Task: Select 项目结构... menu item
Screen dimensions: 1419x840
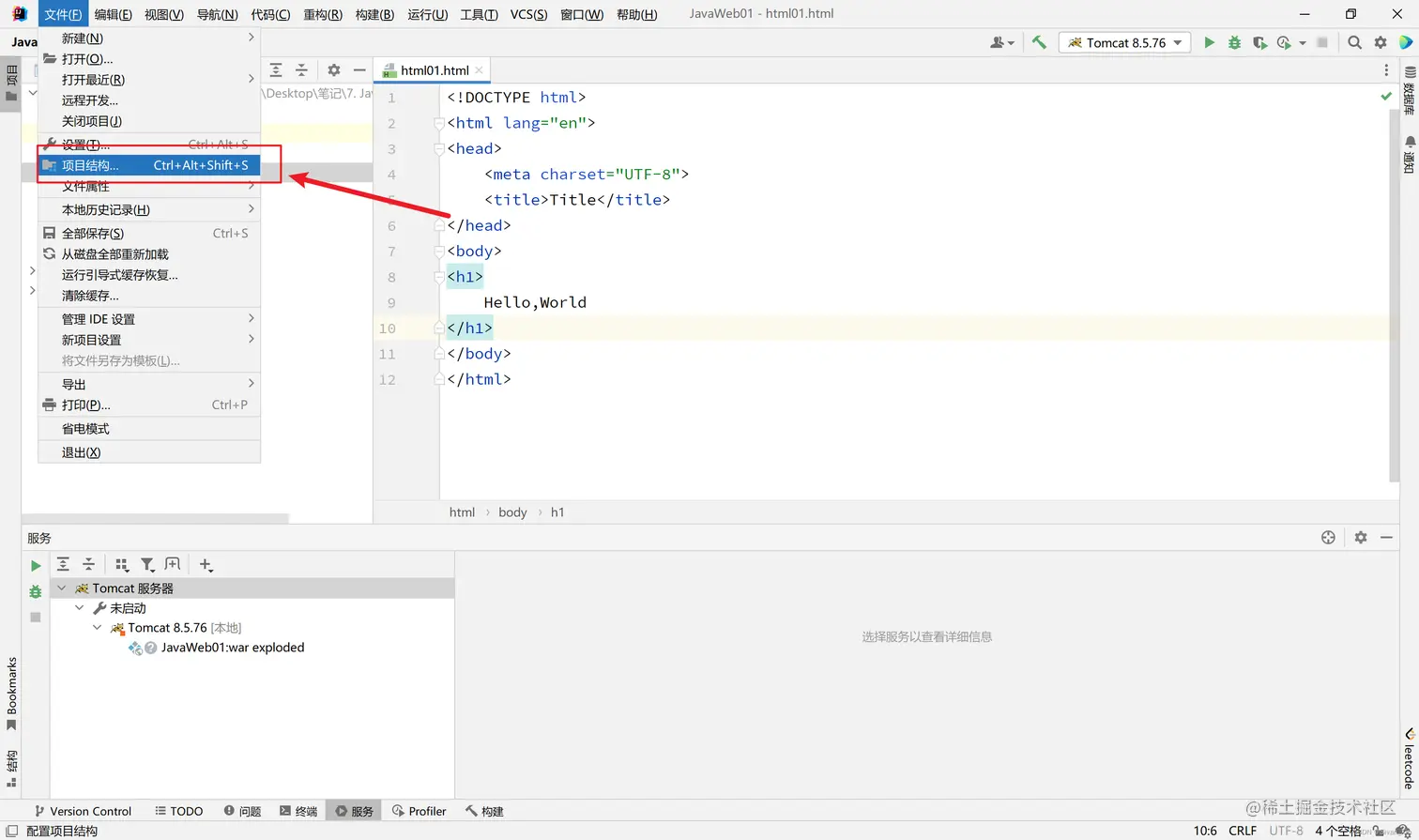Action: [149, 165]
